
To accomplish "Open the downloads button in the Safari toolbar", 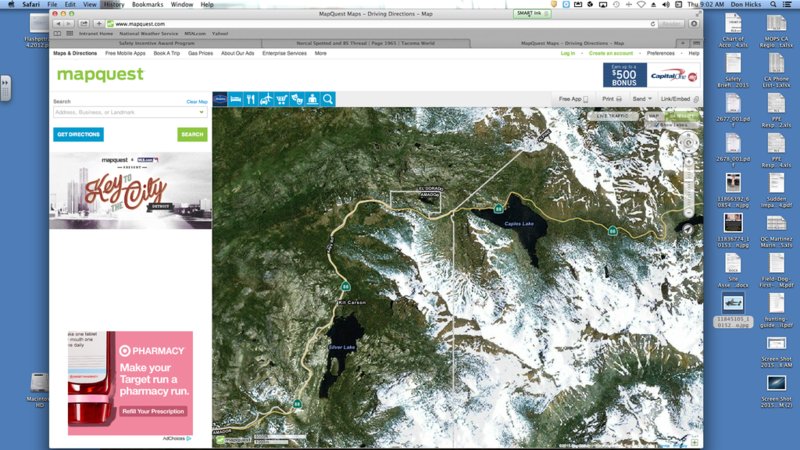I will 694,24.
